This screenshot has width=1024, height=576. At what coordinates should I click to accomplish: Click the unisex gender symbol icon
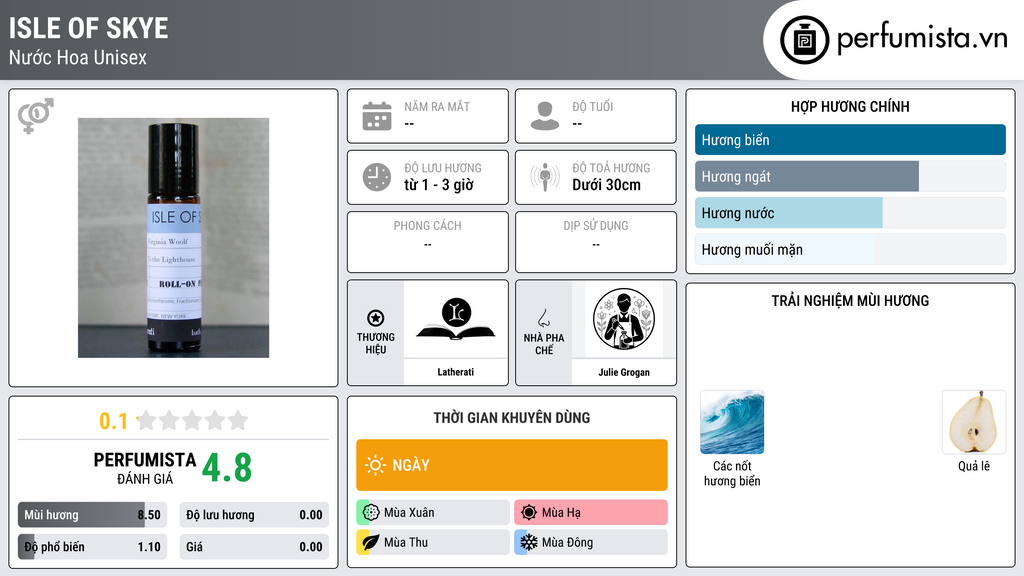tap(36, 116)
